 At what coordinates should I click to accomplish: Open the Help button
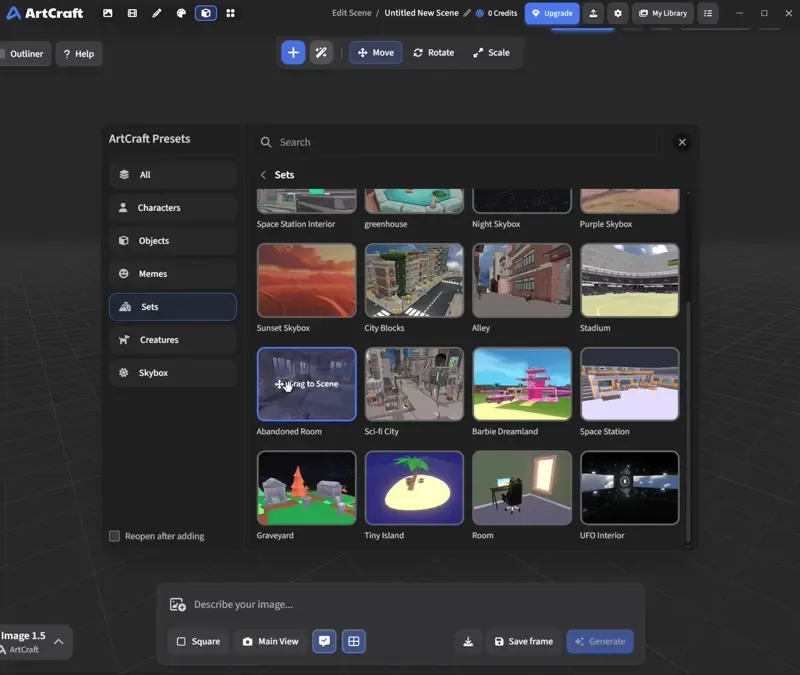[79, 54]
